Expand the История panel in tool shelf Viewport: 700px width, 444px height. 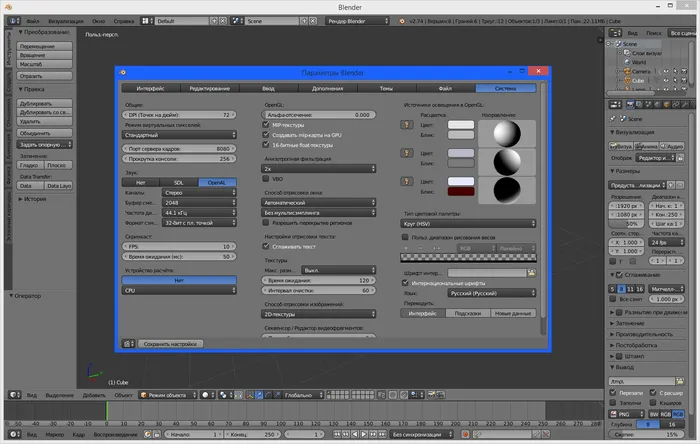tap(32, 199)
